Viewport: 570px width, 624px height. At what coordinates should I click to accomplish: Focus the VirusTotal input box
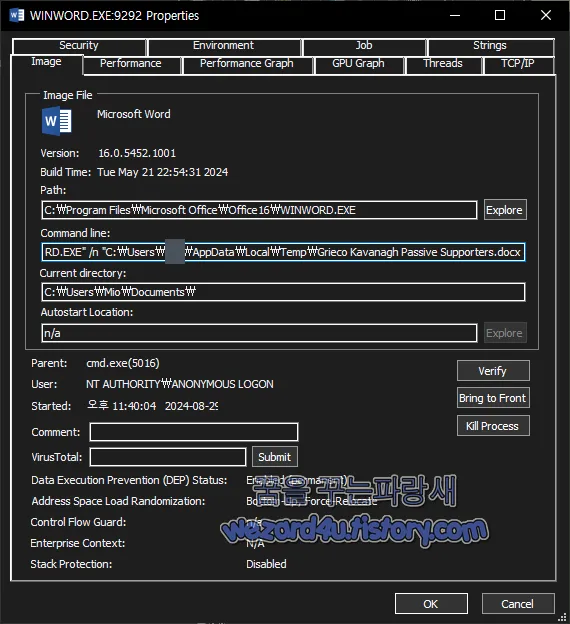pos(168,457)
